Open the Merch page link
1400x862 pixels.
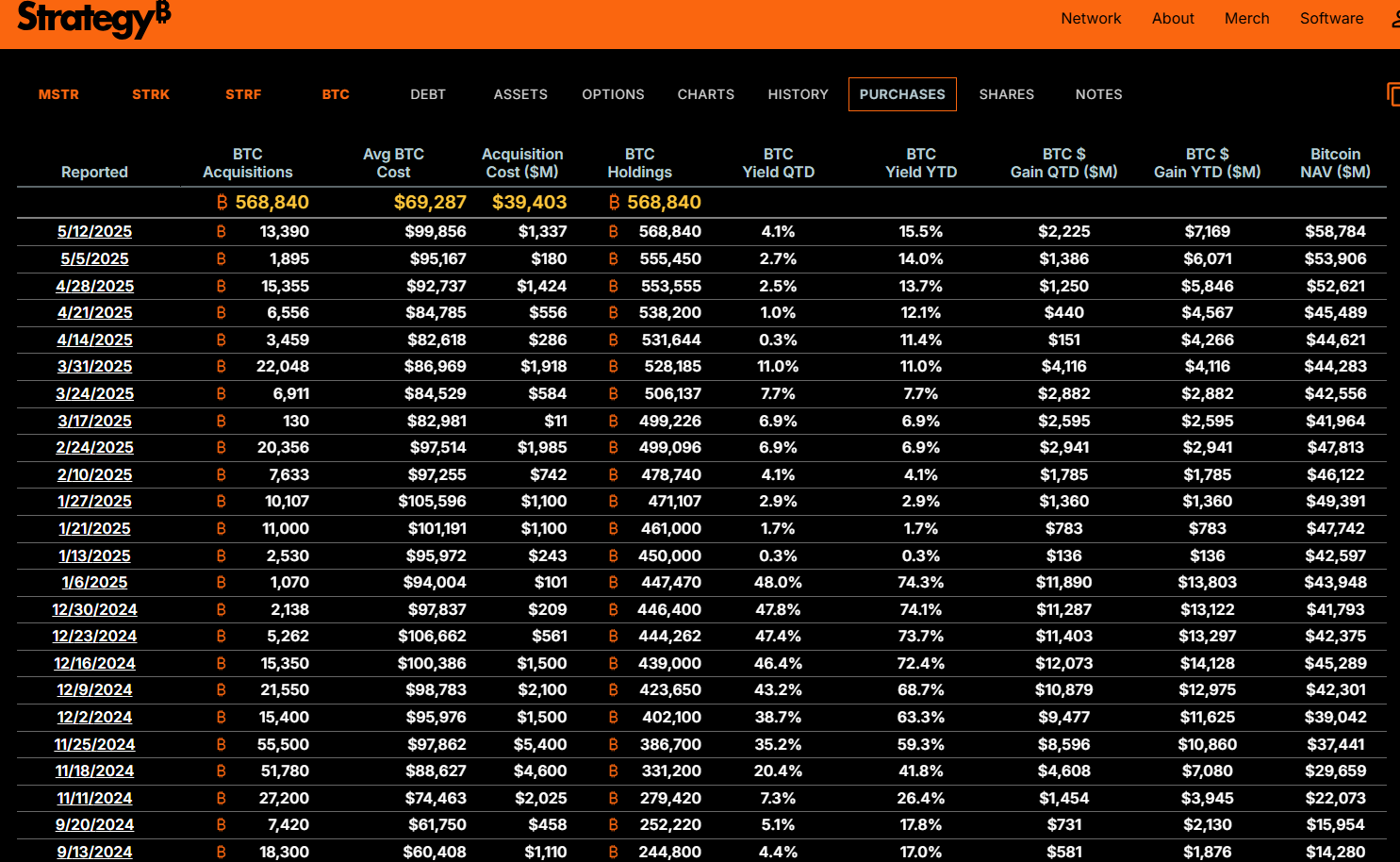(x=1246, y=19)
